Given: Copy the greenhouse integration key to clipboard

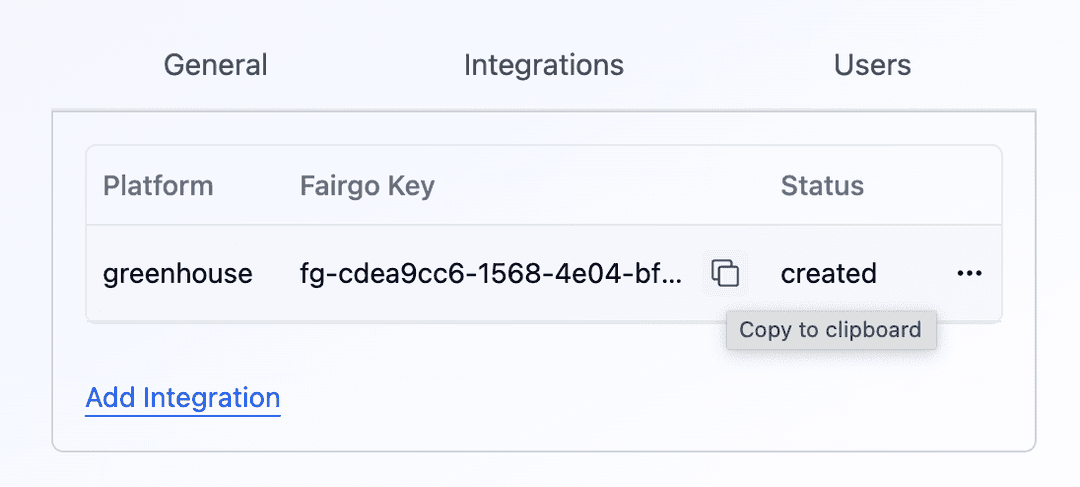Looking at the screenshot, I should click(x=725, y=273).
